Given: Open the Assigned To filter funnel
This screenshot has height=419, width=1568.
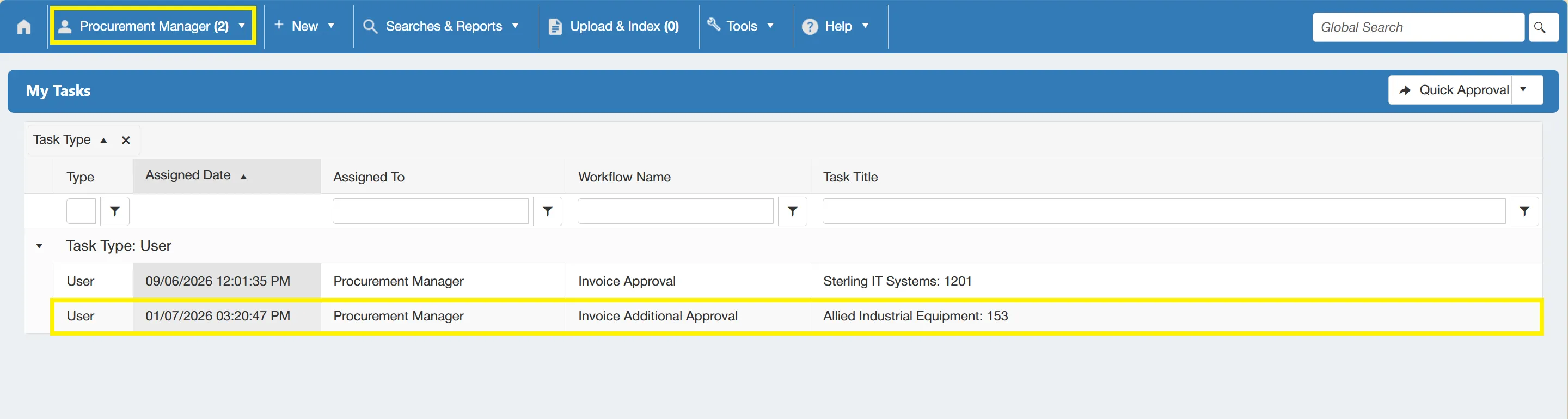Looking at the screenshot, I should tap(548, 211).
